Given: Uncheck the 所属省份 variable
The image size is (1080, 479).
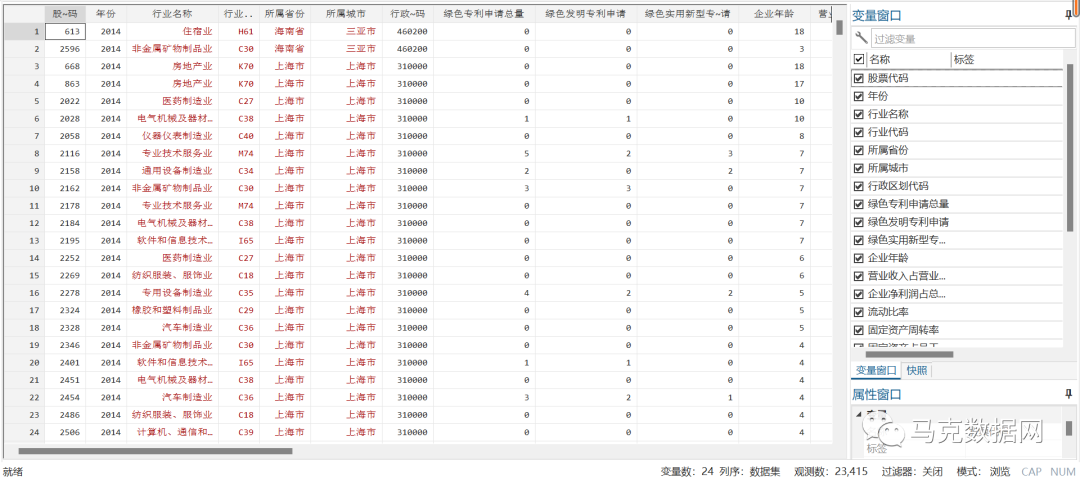Looking at the screenshot, I should click(x=858, y=150).
